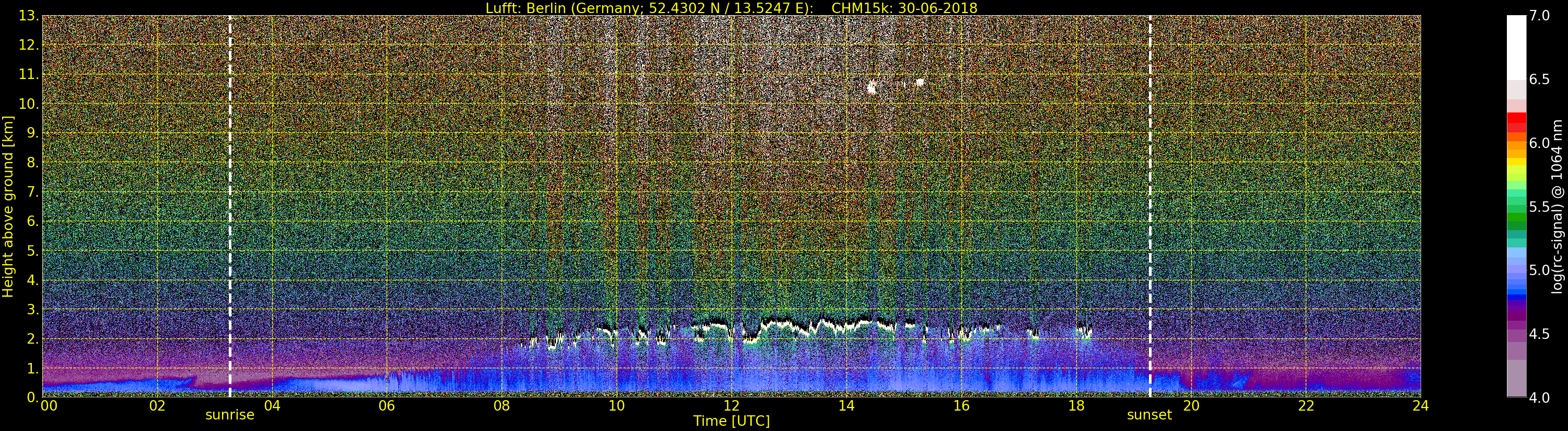Viewport: 1568px width, 431px height.
Task: Click the 4.5 value on the colorbar scale
Action: [x=1540, y=334]
